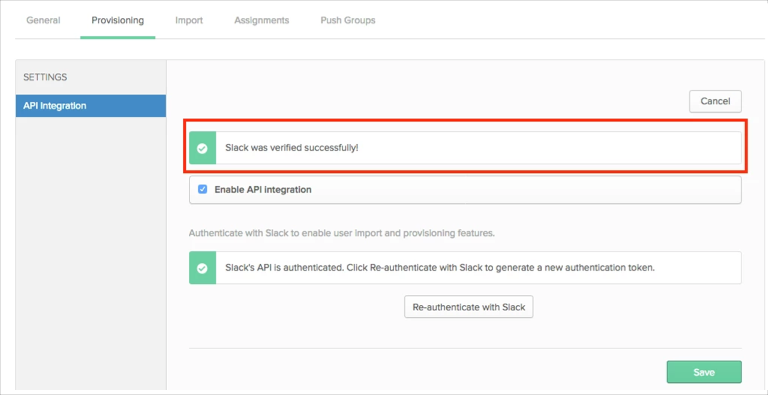Go to the Assignments tab
Screen dimensions: 768x395
pyautogui.click(x=262, y=21)
